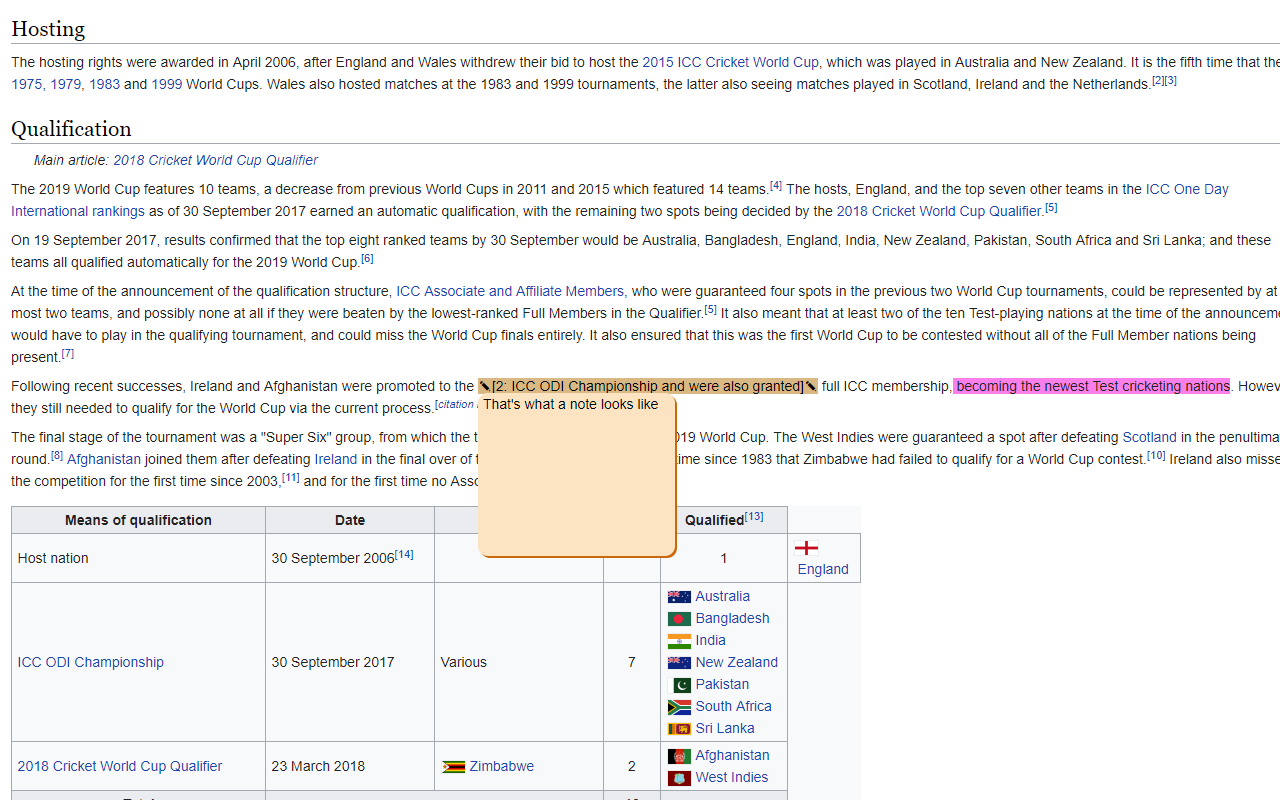This screenshot has height=800, width=1280.
Task: Open the 1983 link right after 1979
Action: click(x=104, y=84)
